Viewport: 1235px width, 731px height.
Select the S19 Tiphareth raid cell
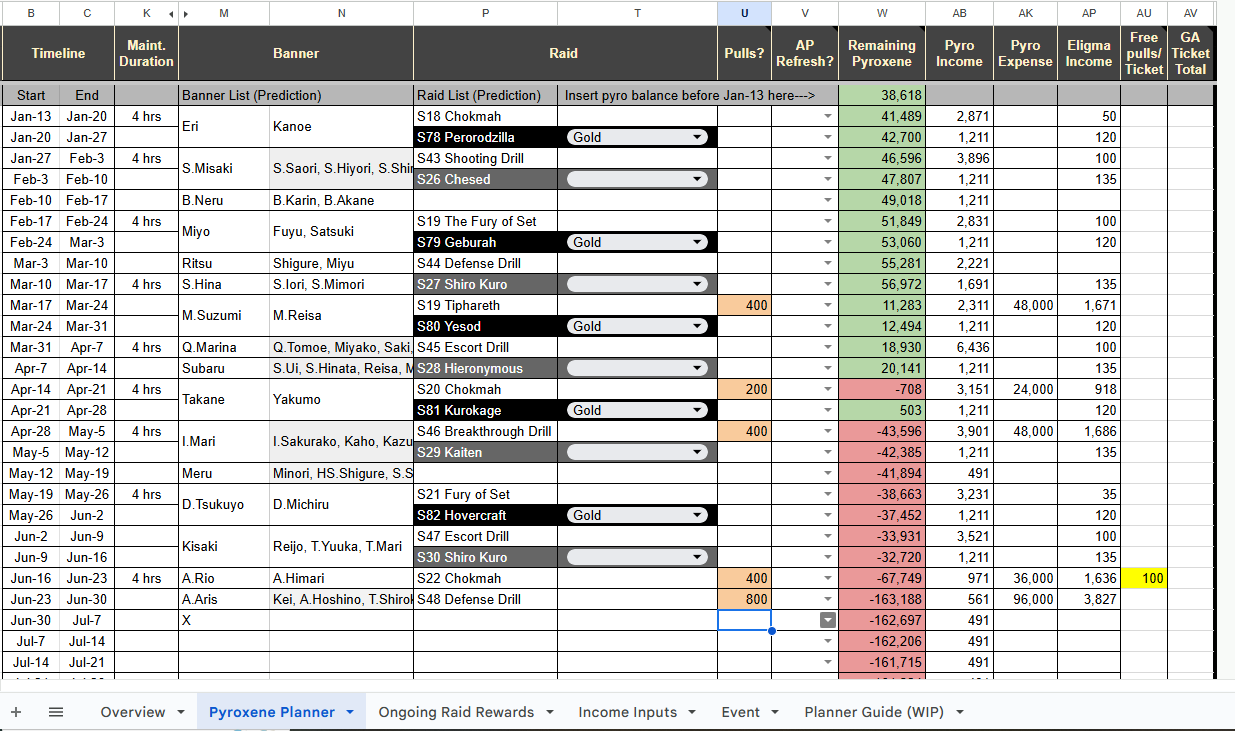(486, 305)
